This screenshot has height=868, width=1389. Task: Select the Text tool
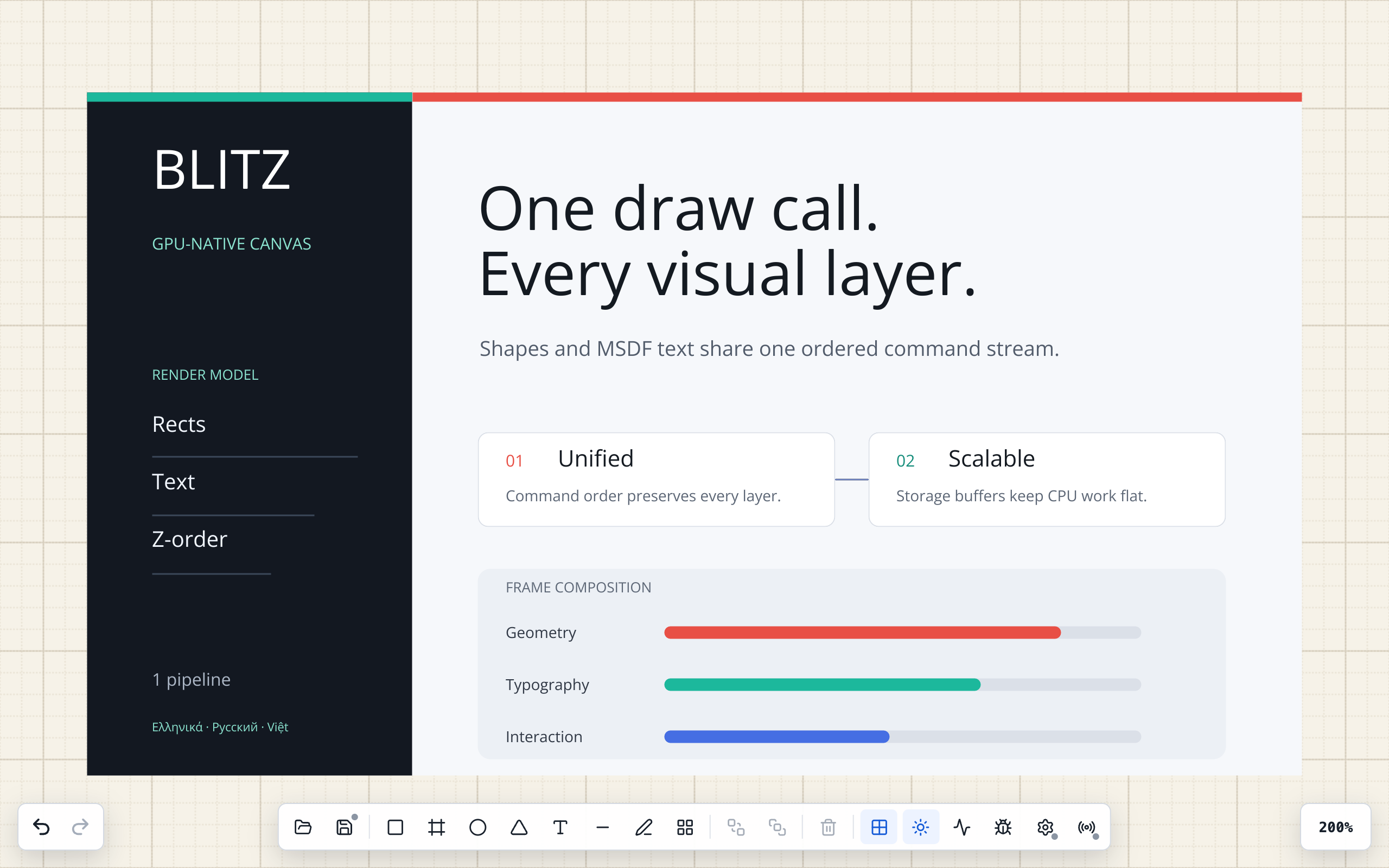561,827
